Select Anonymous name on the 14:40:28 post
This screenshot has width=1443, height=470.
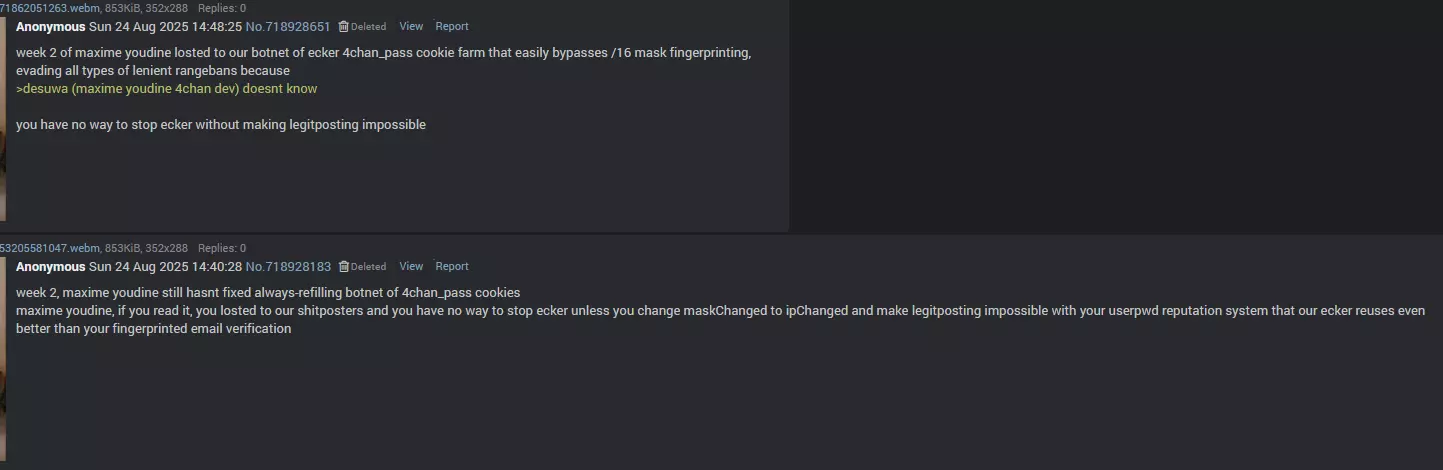click(51, 267)
